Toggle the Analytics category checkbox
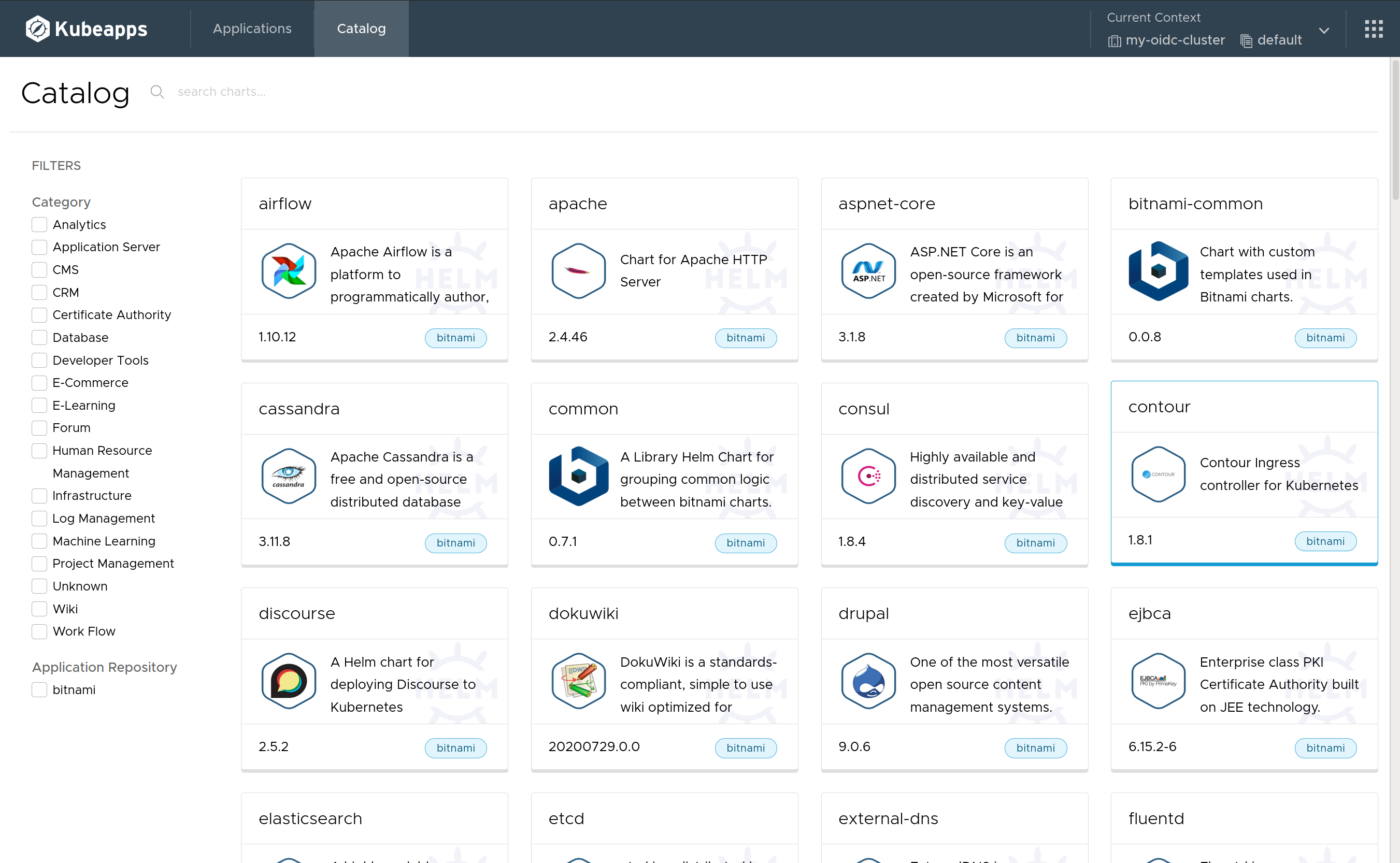Screen dimensions: 1400x863 (39, 225)
